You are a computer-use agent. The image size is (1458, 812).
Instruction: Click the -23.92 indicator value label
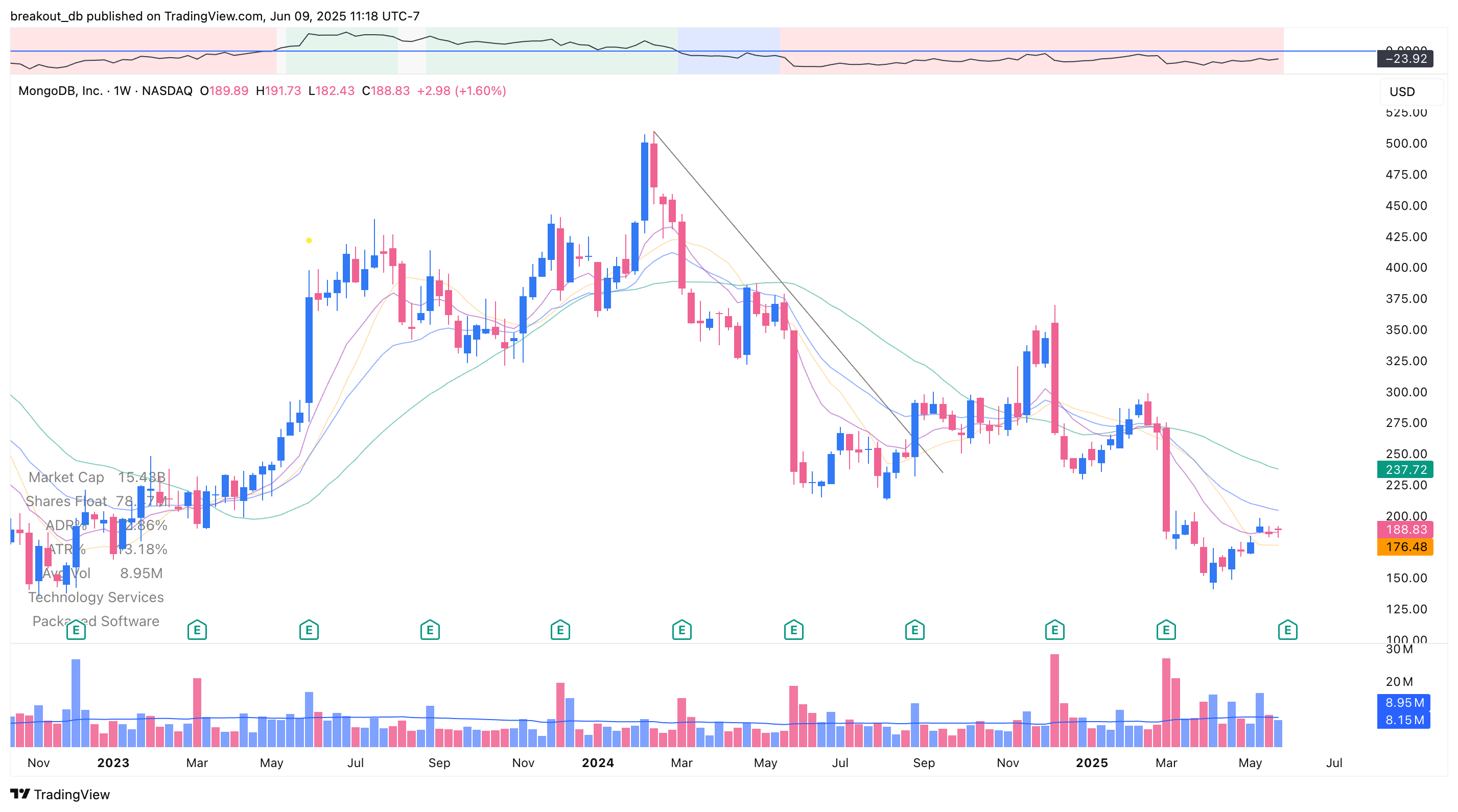click(1404, 58)
